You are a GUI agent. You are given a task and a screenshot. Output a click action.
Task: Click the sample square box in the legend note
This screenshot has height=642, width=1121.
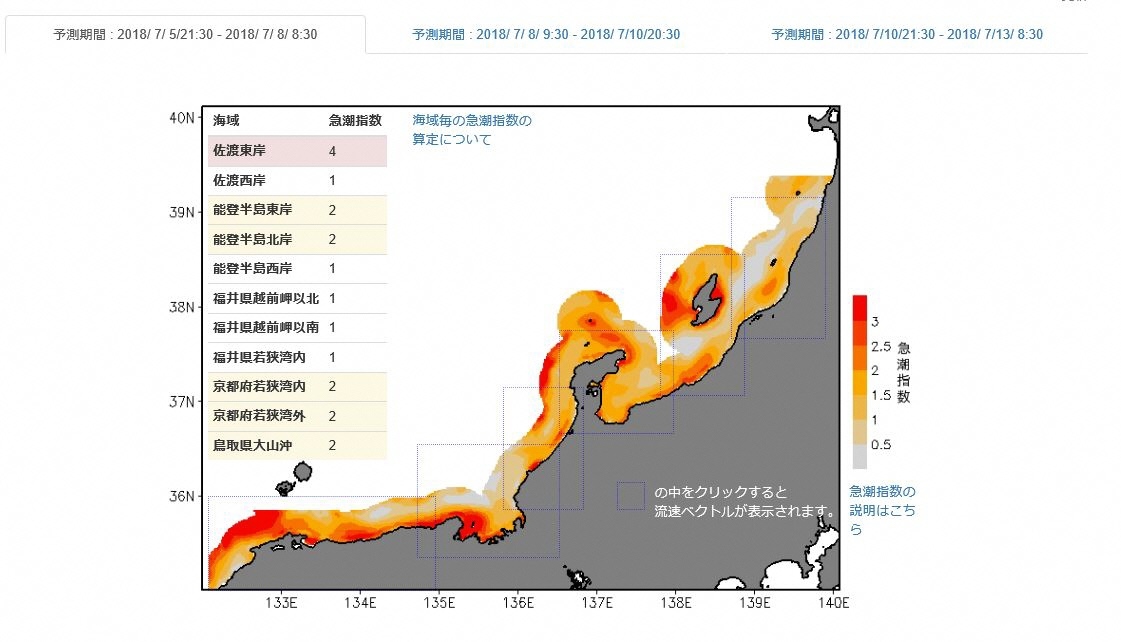tap(631, 495)
